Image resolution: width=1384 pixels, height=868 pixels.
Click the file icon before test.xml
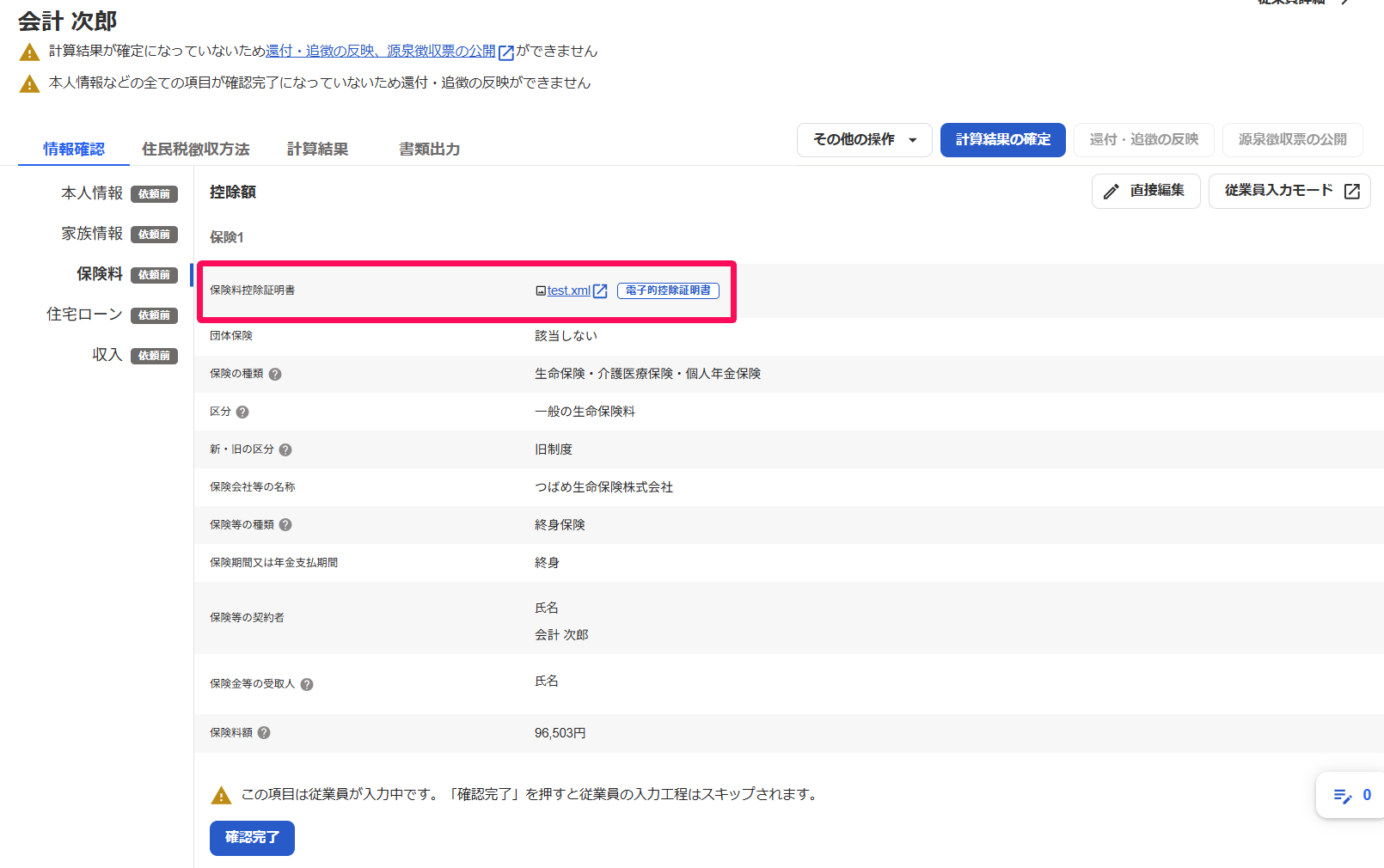[x=541, y=291]
